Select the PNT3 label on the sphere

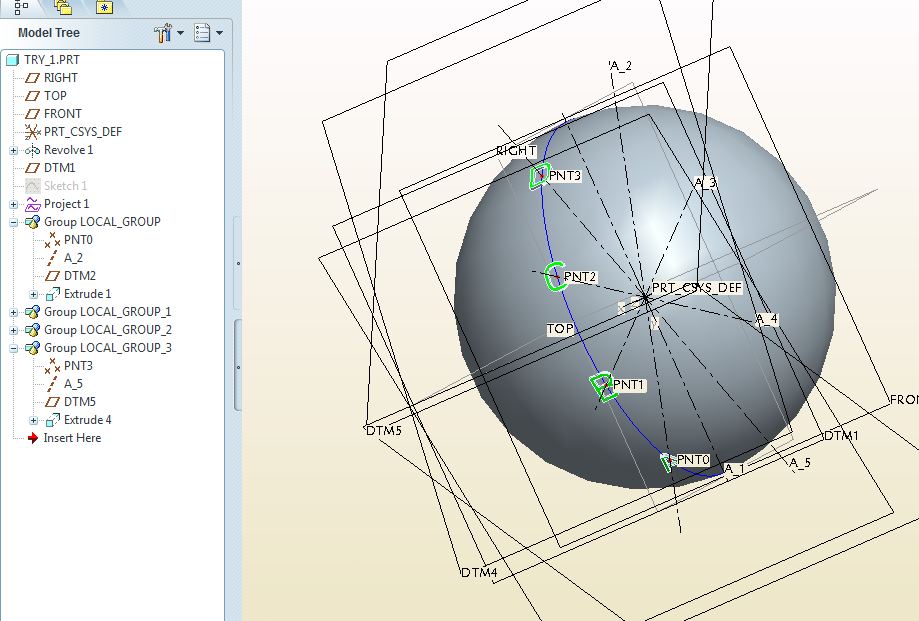[x=565, y=175]
